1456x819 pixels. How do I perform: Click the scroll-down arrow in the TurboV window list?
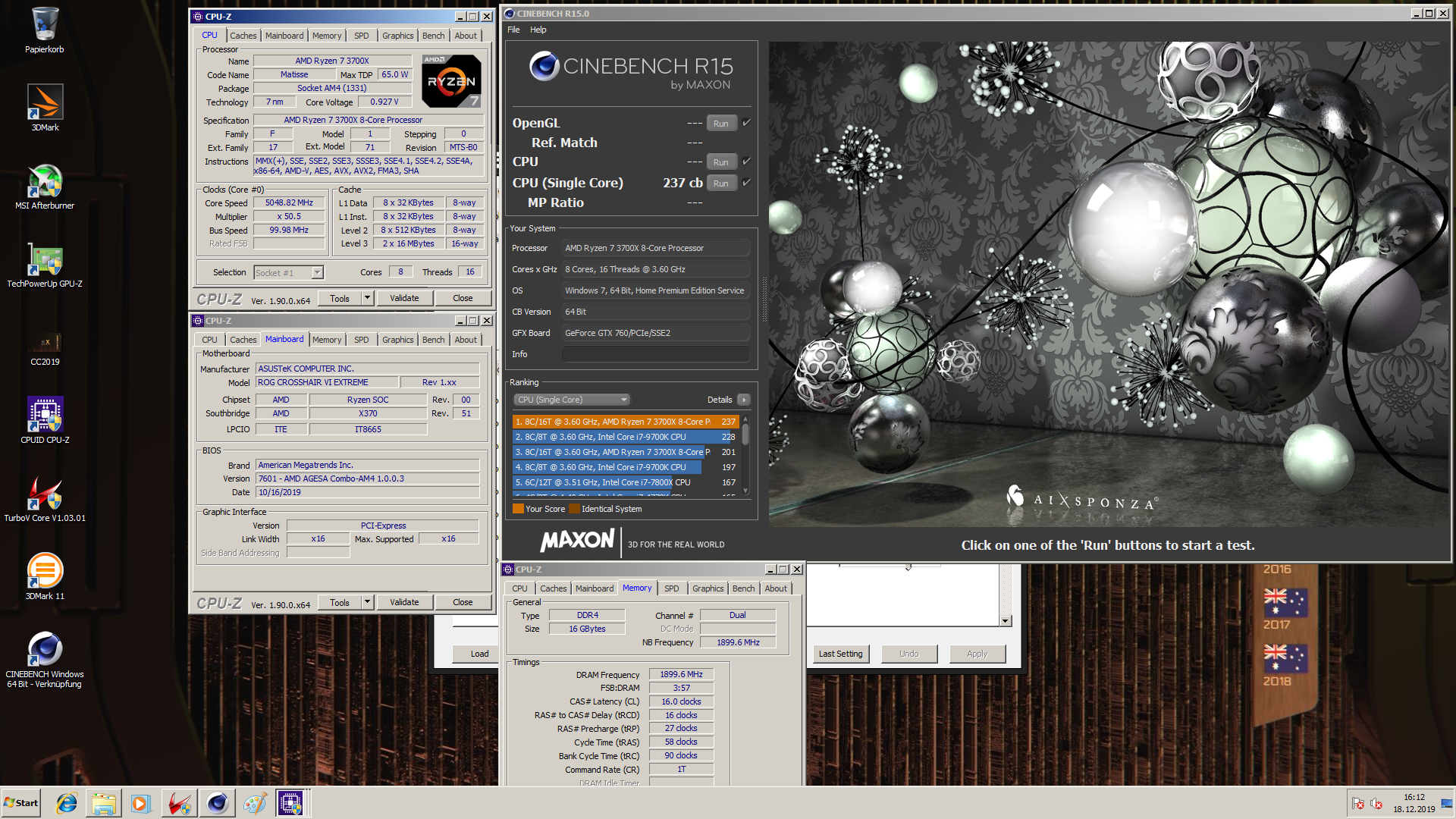[x=1006, y=620]
